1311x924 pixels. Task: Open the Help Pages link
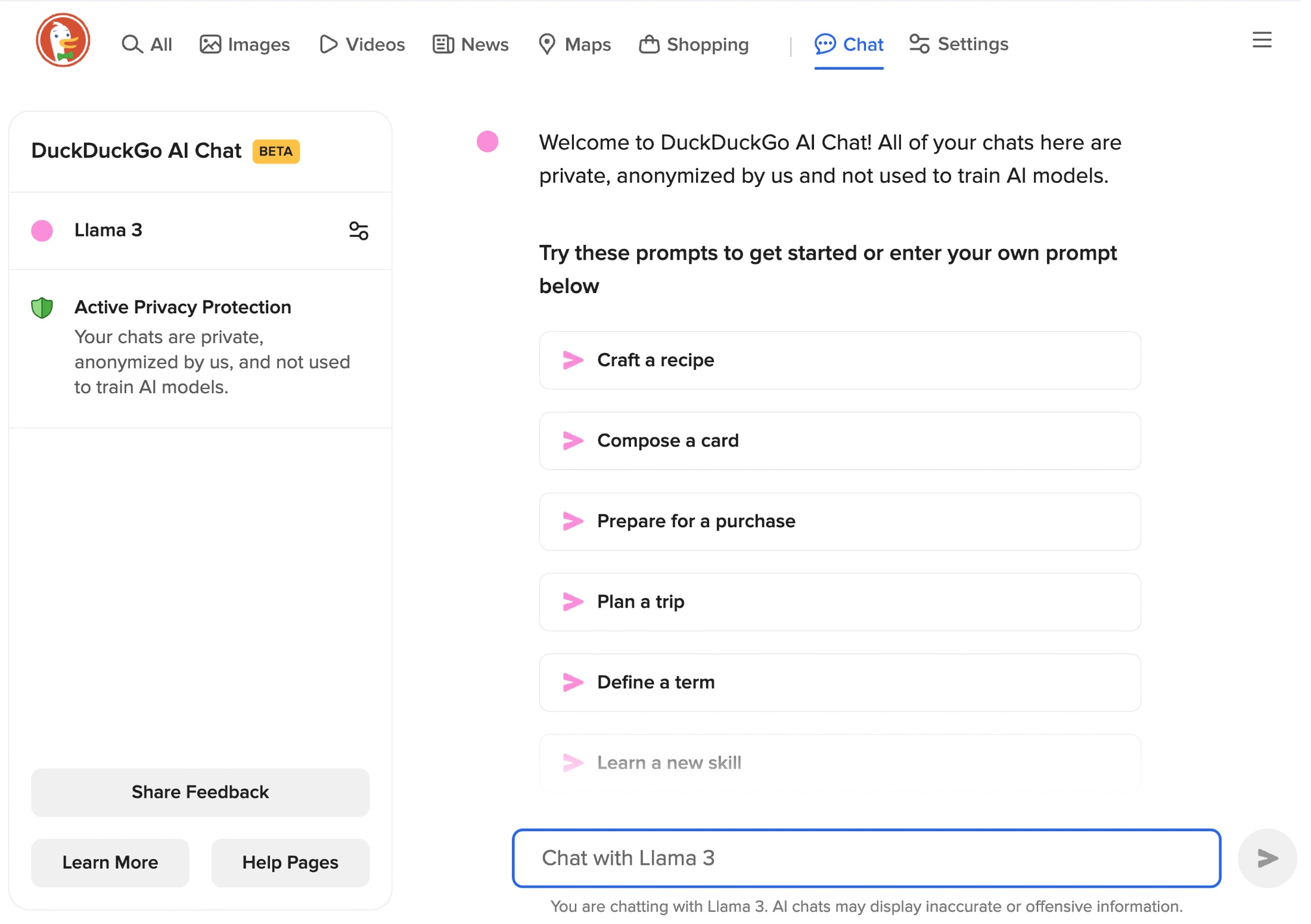click(x=290, y=863)
